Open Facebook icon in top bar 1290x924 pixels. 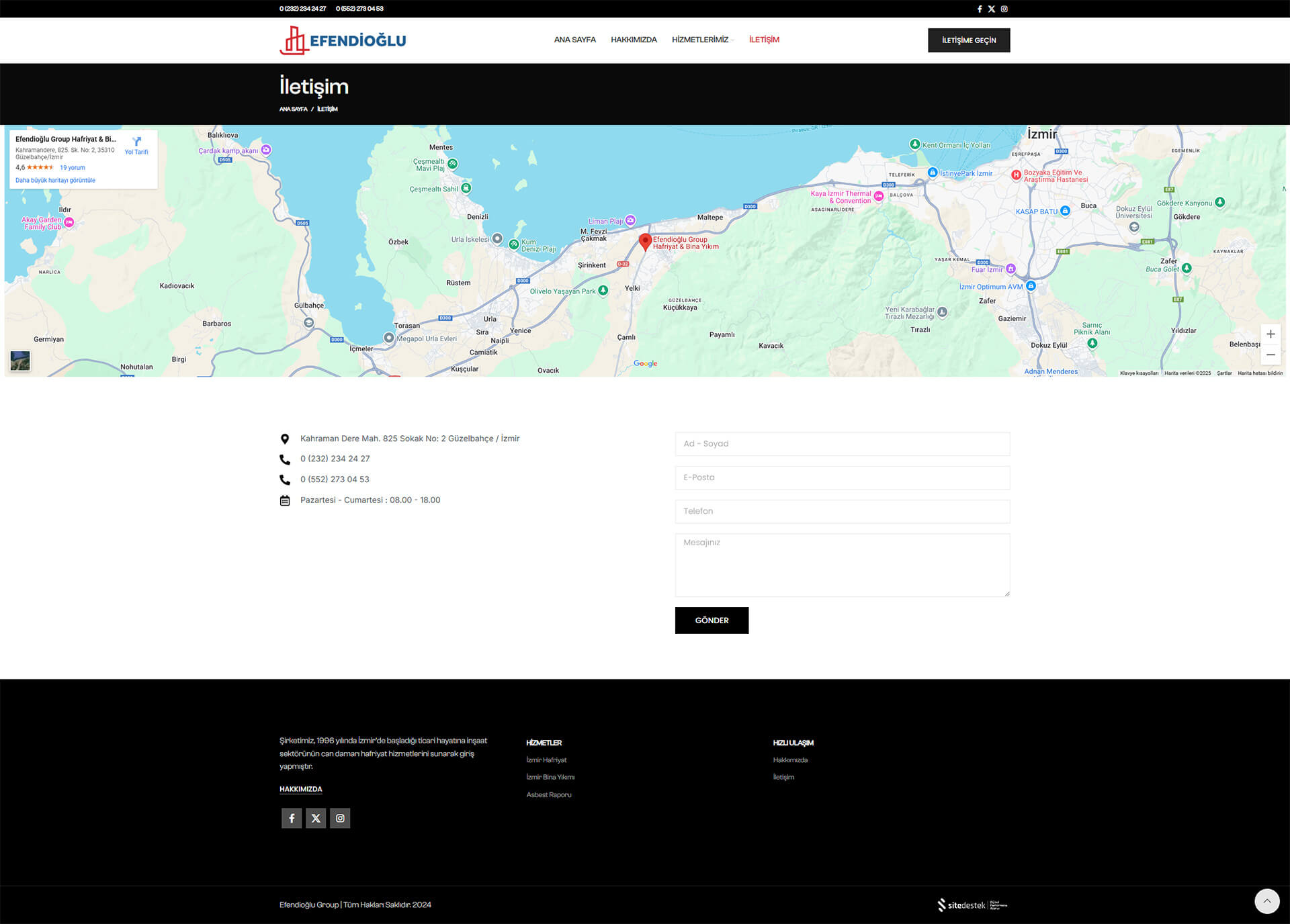coord(979,9)
